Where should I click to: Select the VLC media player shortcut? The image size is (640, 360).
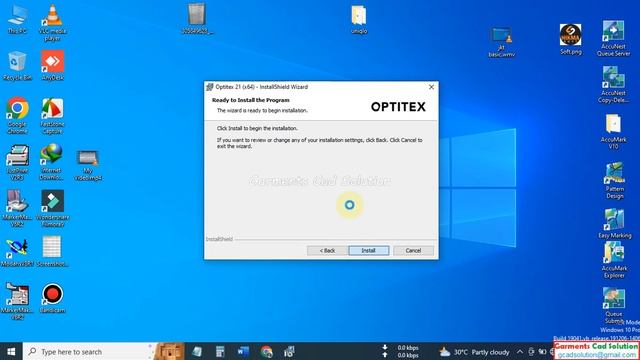pos(53,22)
